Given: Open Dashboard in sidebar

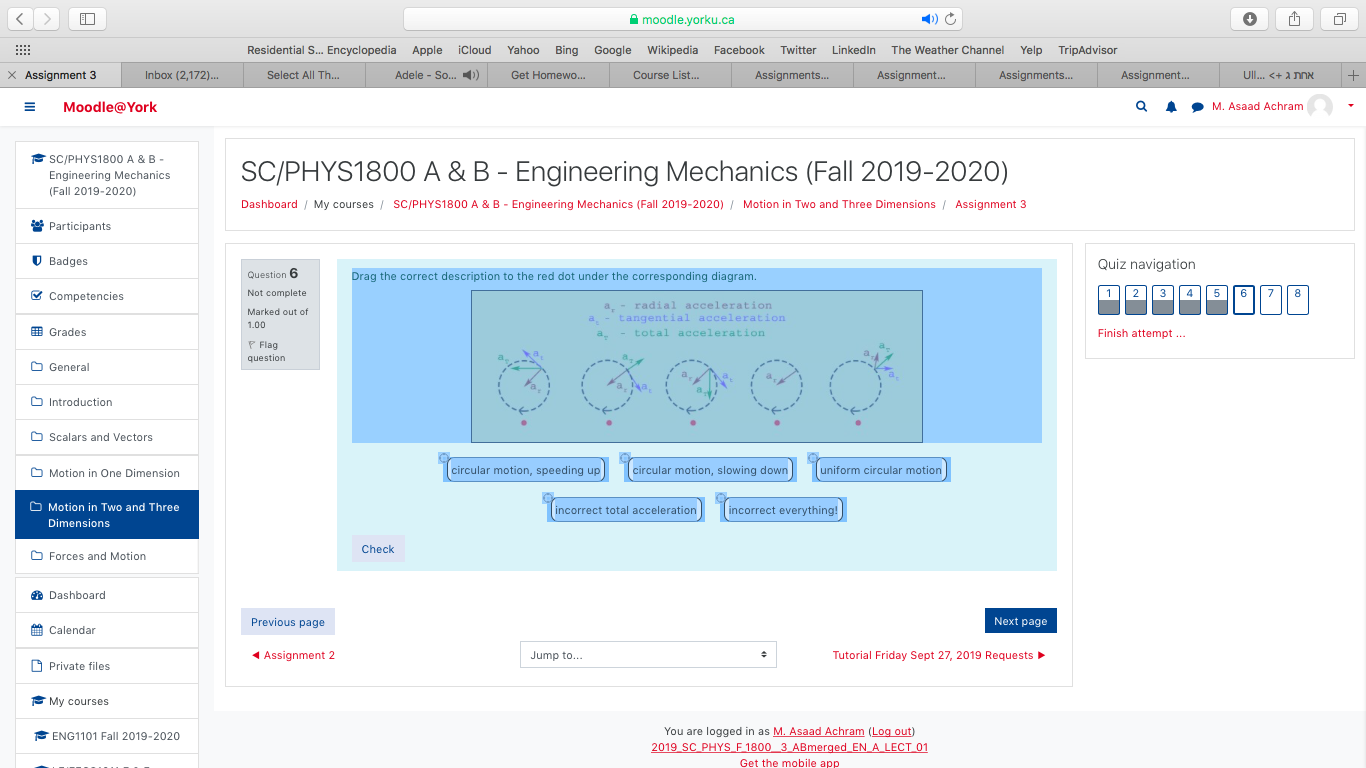Looking at the screenshot, I should click(107, 595).
